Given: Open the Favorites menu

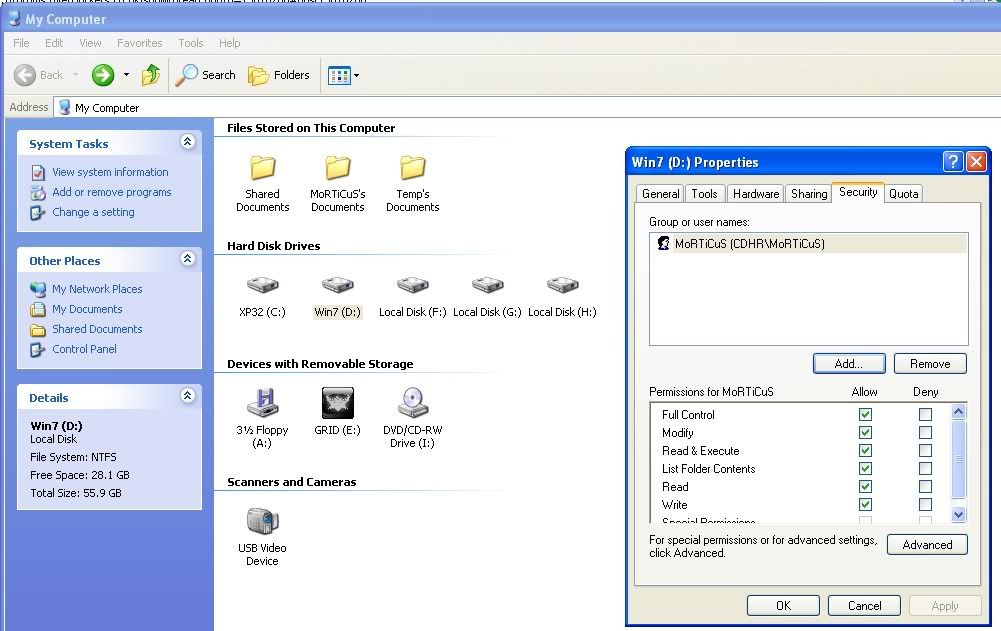Looking at the screenshot, I should pyautogui.click(x=140, y=43).
